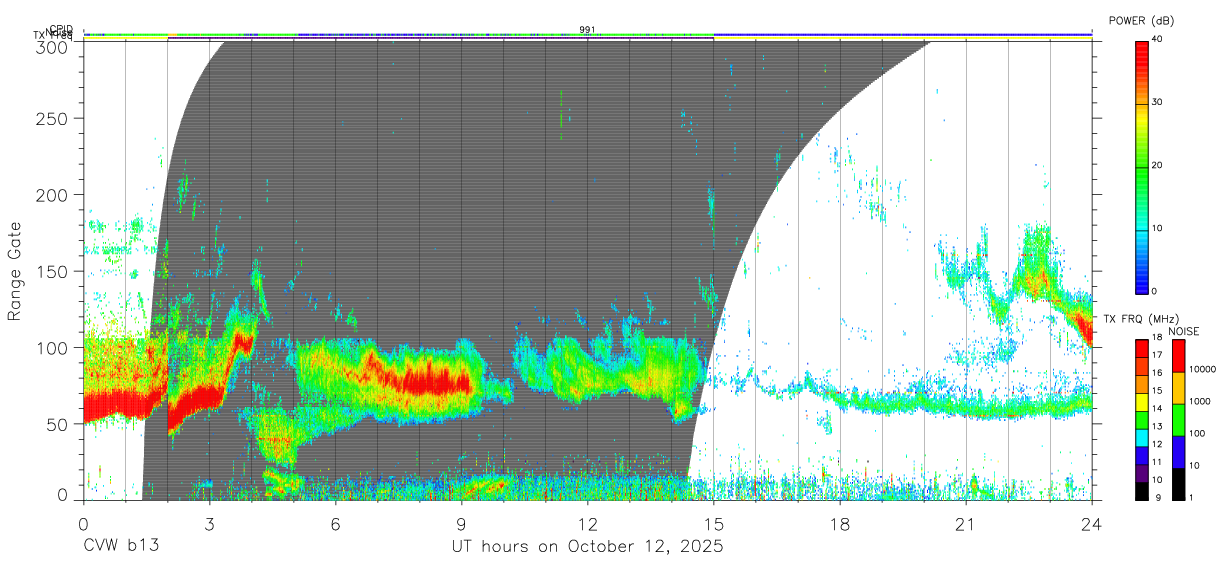1228x567 pixels.
Task: Click the 'POWER (dB)' legend title
Action: point(1142,20)
